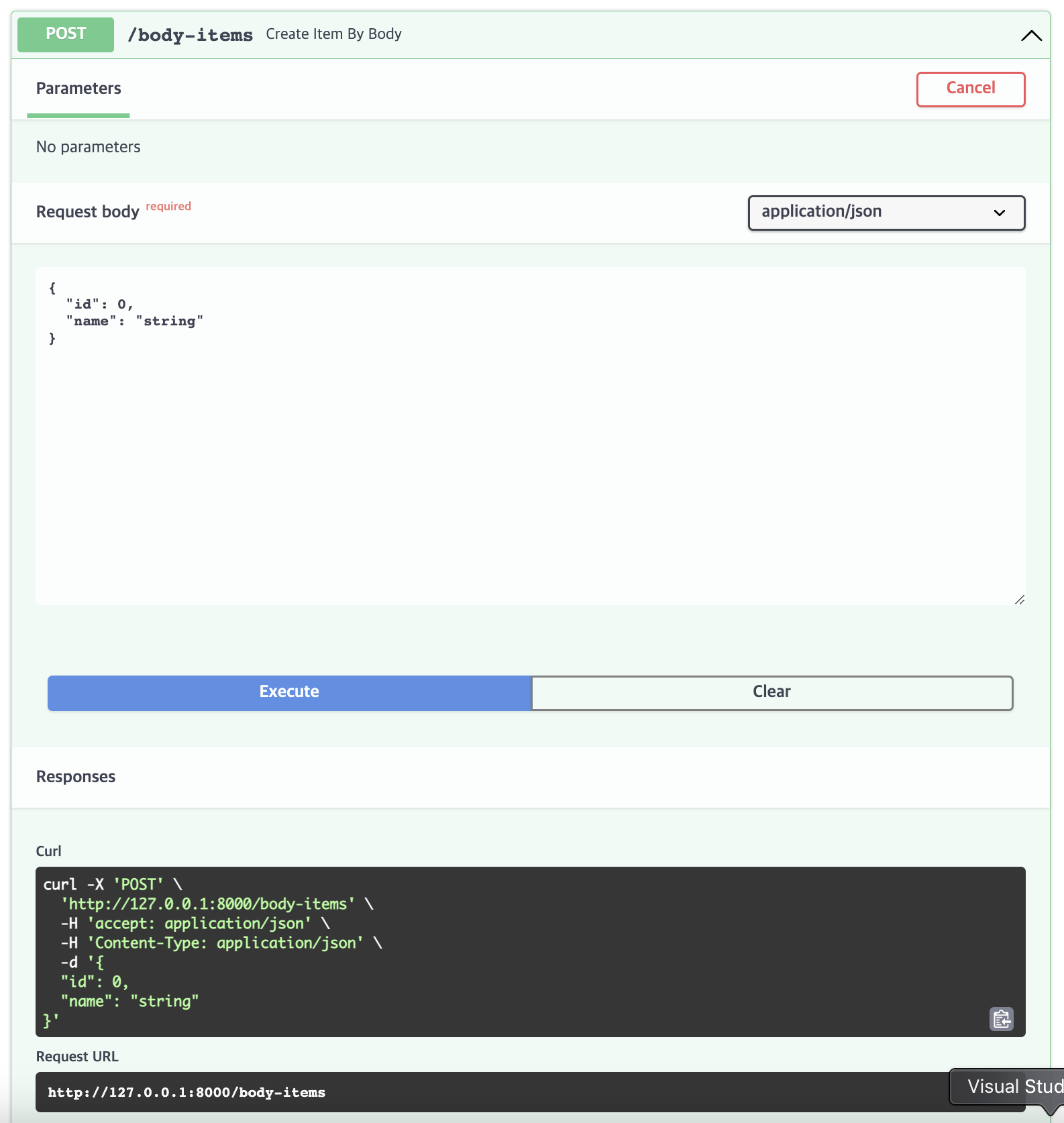This screenshot has width=1064, height=1123.
Task: Click the /body-items endpoint path
Action: (191, 35)
